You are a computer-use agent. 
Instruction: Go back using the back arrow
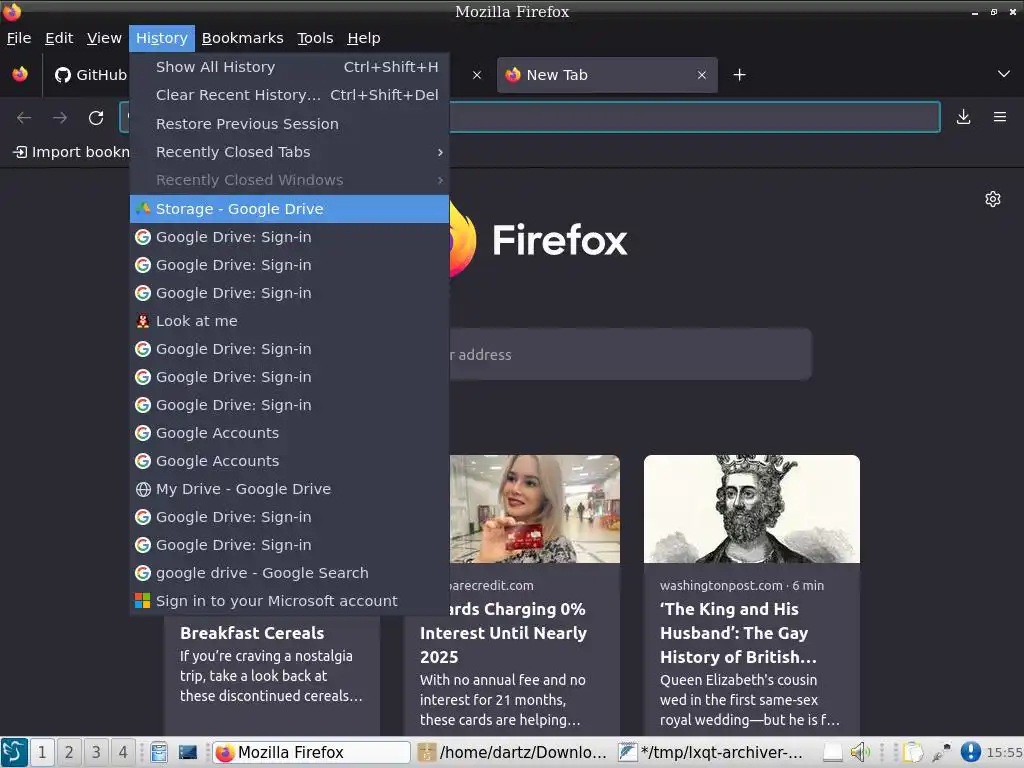24,118
